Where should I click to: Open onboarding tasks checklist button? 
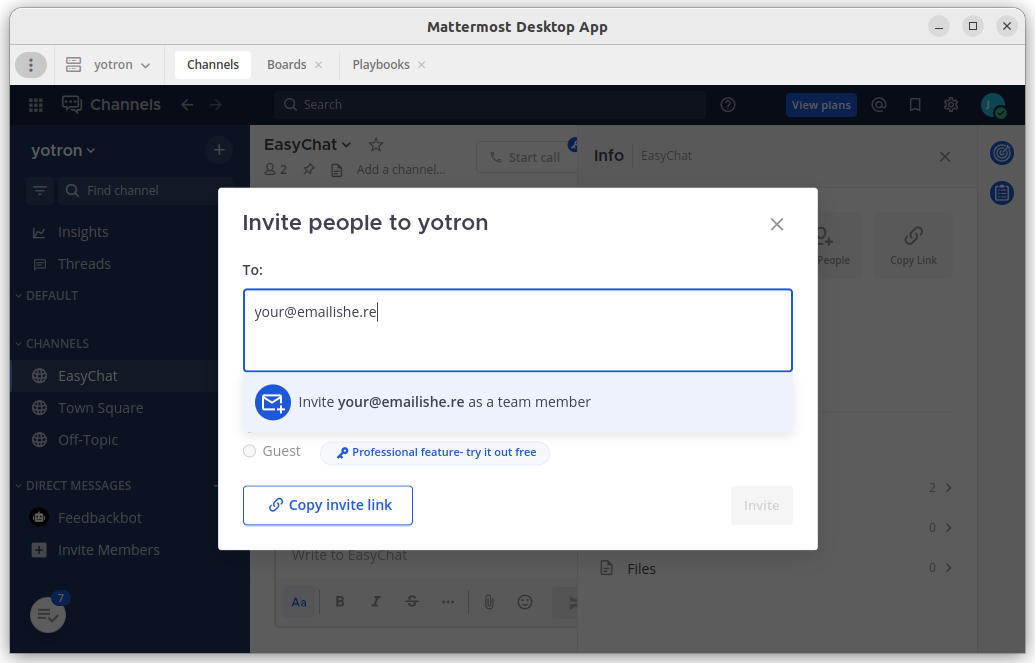(x=48, y=615)
